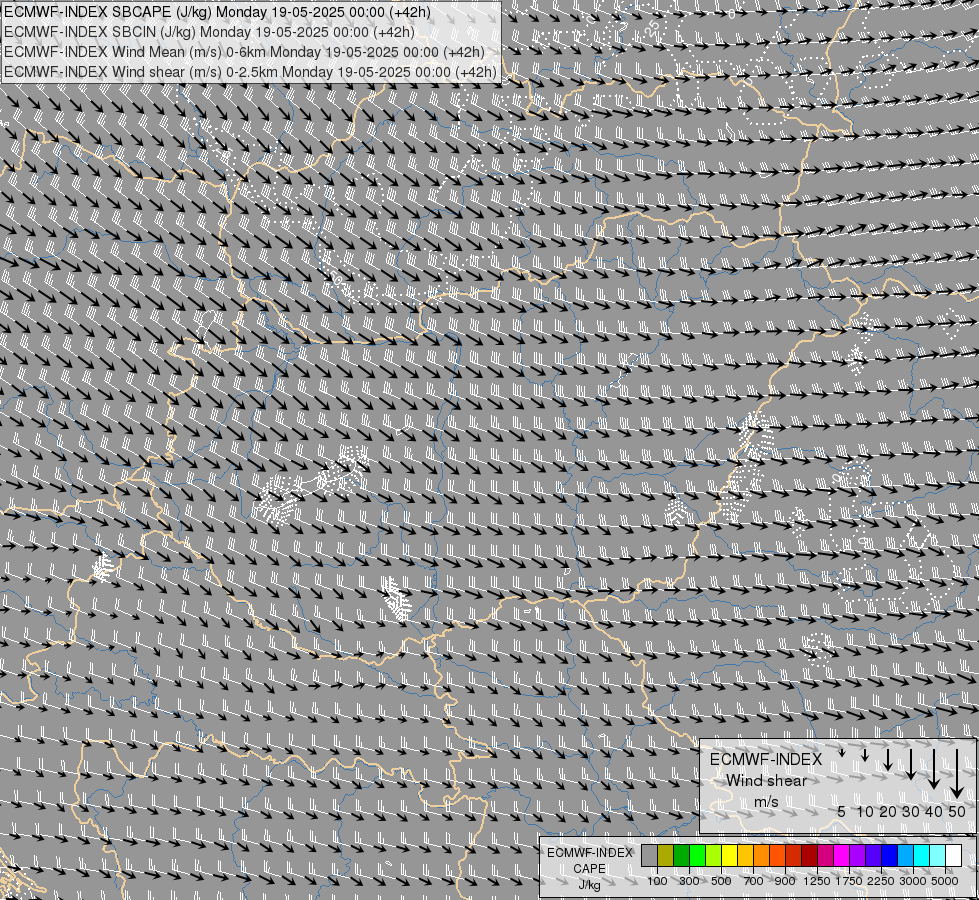Viewport: 979px width, 900px height.
Task: Click the 40 m/s wind shear arrow
Action: pyautogui.click(x=934, y=769)
